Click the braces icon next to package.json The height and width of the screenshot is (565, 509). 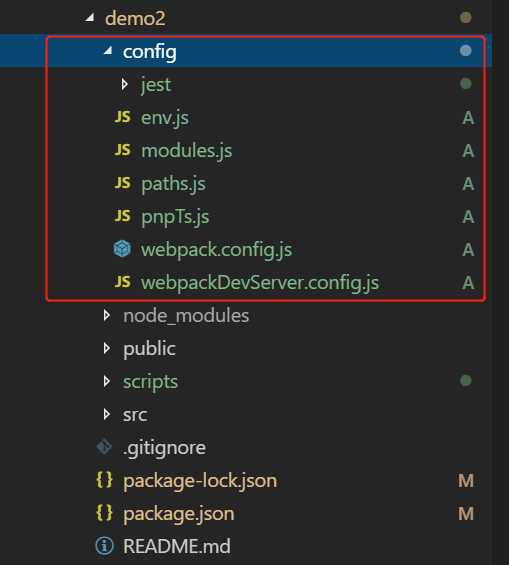click(104, 513)
